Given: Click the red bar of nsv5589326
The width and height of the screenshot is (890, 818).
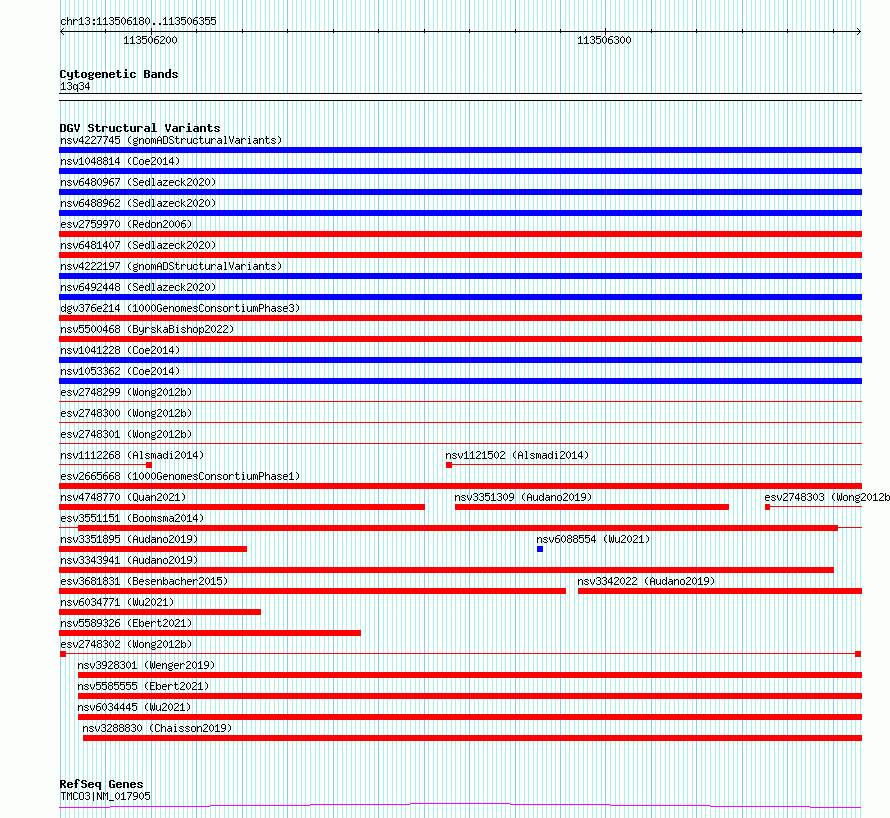Looking at the screenshot, I should click(210, 633).
